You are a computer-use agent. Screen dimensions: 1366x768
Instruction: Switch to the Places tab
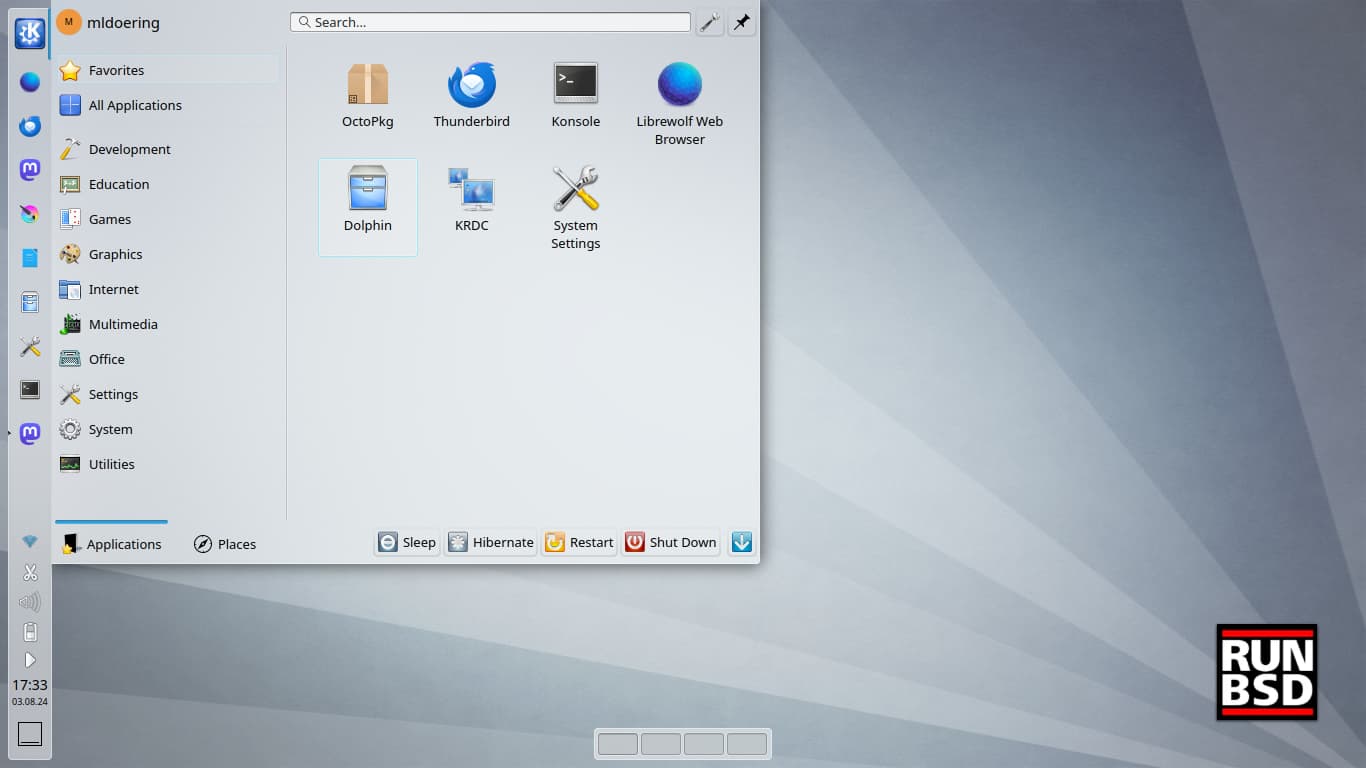(224, 544)
